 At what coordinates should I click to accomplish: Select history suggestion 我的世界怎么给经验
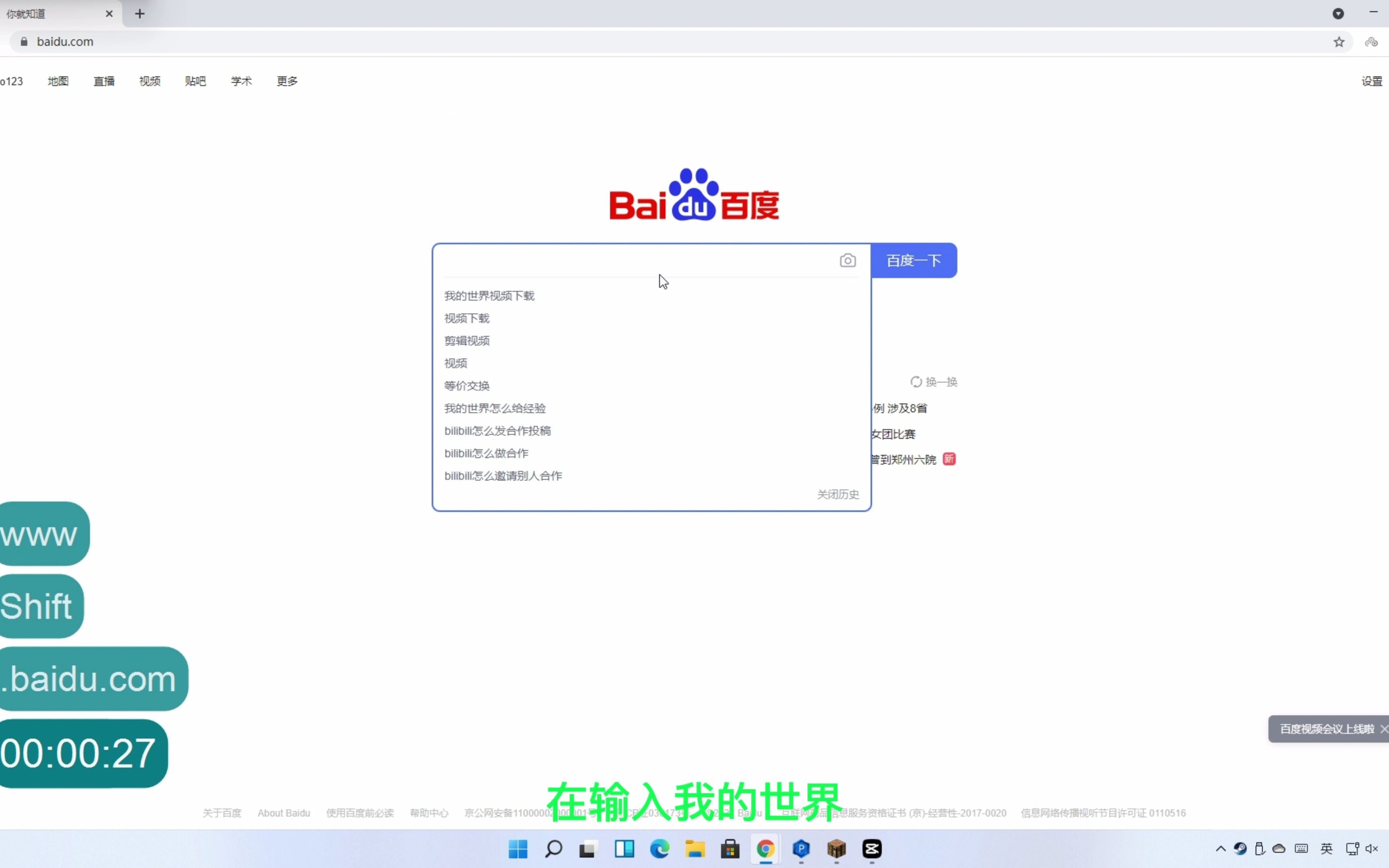point(495,408)
